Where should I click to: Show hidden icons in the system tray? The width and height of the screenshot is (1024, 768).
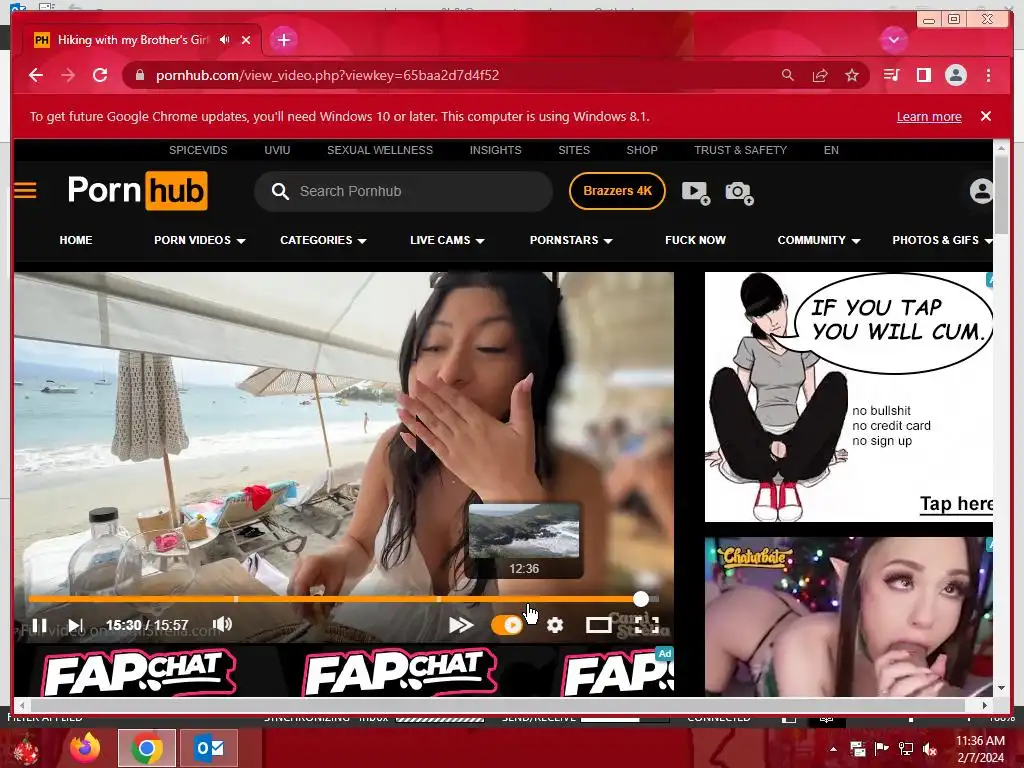click(833, 749)
